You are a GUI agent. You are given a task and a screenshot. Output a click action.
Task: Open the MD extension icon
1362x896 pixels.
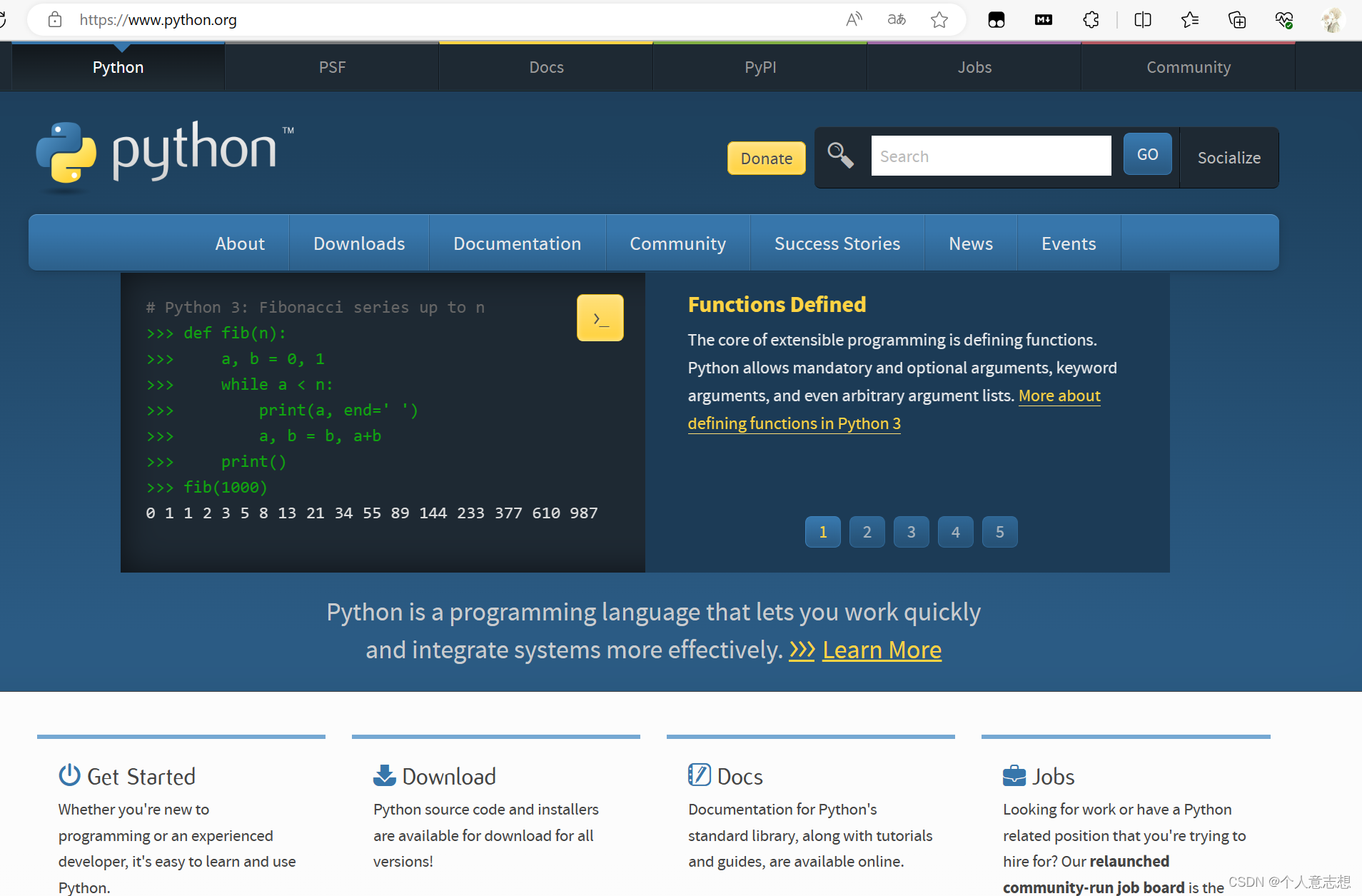(x=1044, y=19)
